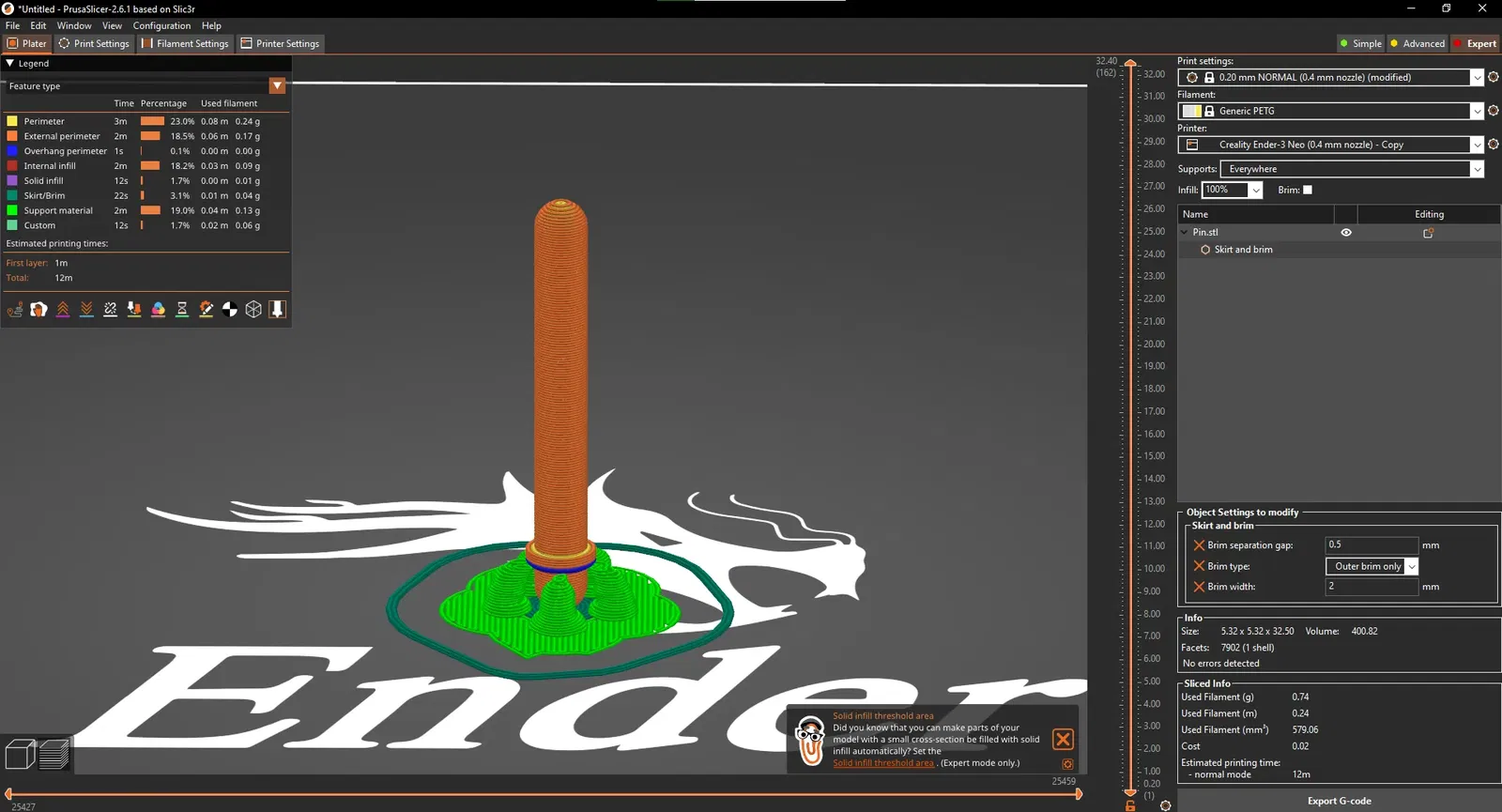
Task: Toggle retractions visibility (upward chevrons icon)
Action: click(x=63, y=309)
